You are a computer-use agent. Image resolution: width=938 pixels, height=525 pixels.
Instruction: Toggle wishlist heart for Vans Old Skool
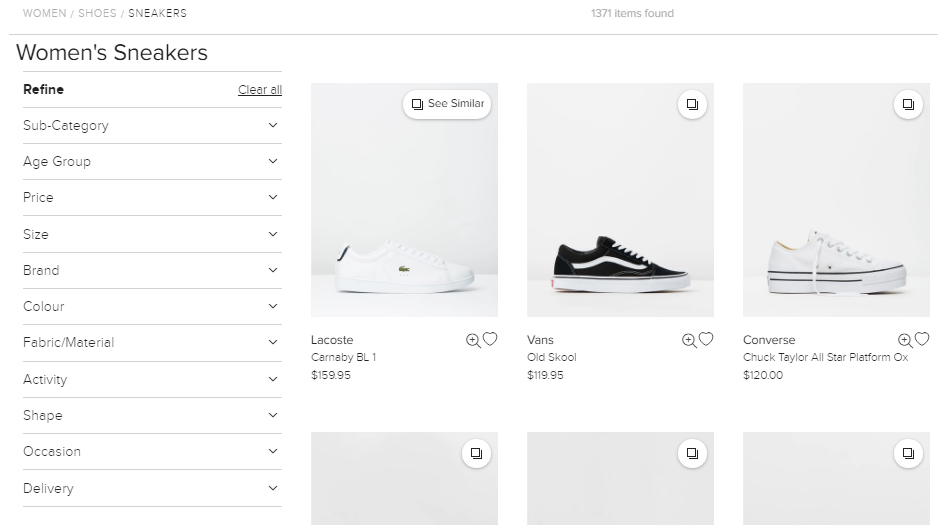pos(706,339)
